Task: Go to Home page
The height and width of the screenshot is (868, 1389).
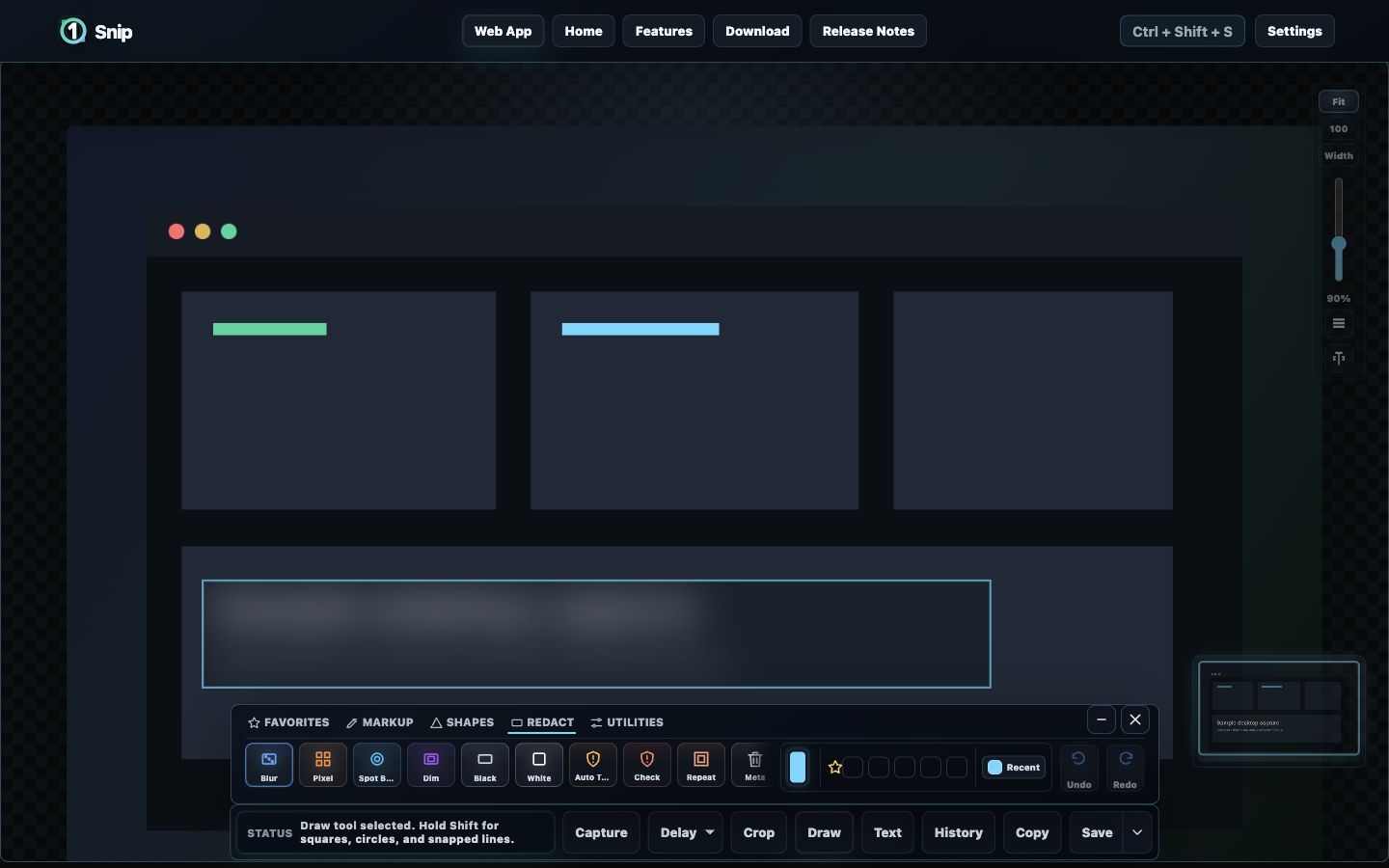Action: point(584,31)
